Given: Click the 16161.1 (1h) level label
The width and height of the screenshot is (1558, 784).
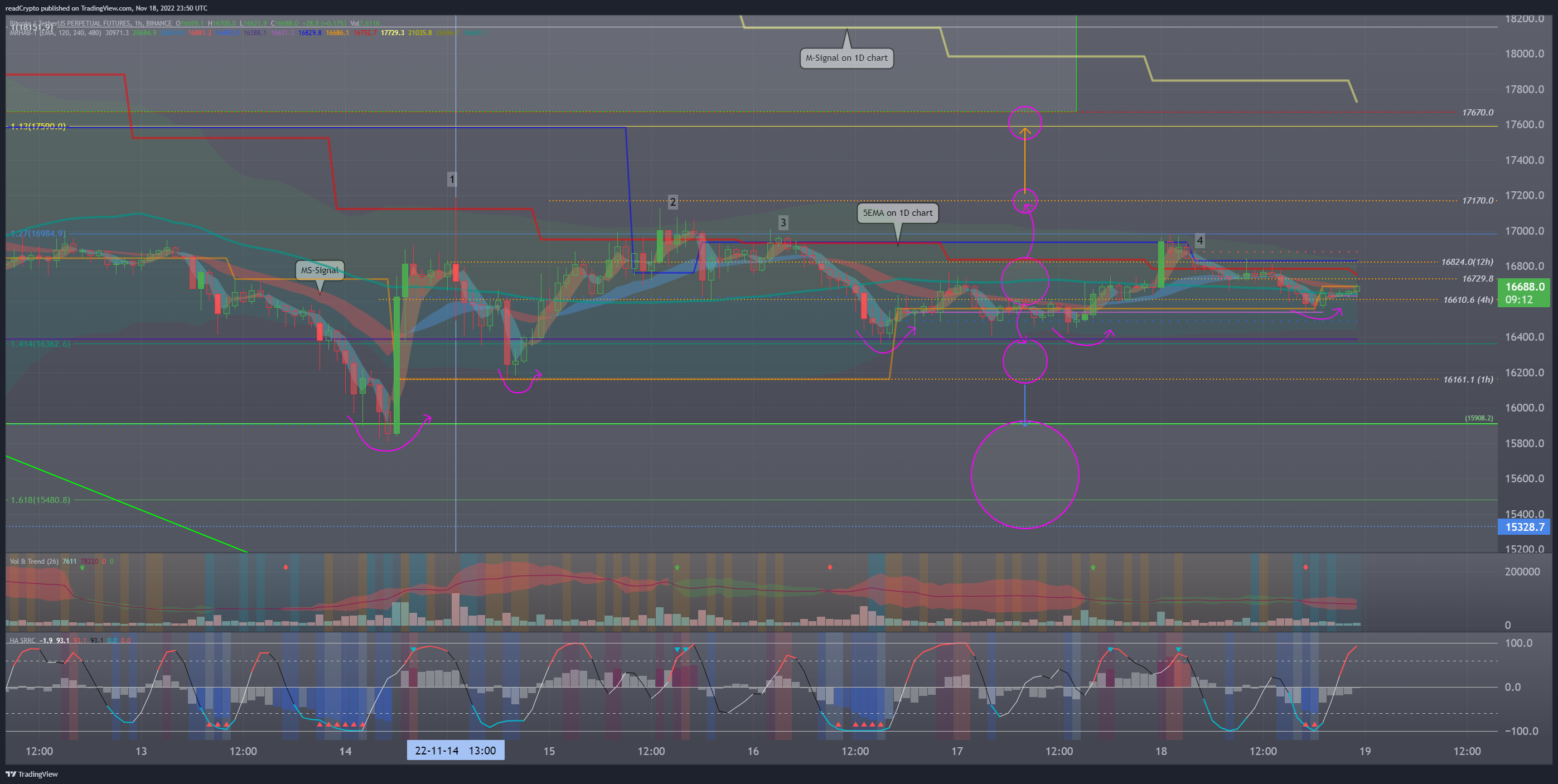Looking at the screenshot, I should pos(1468,379).
